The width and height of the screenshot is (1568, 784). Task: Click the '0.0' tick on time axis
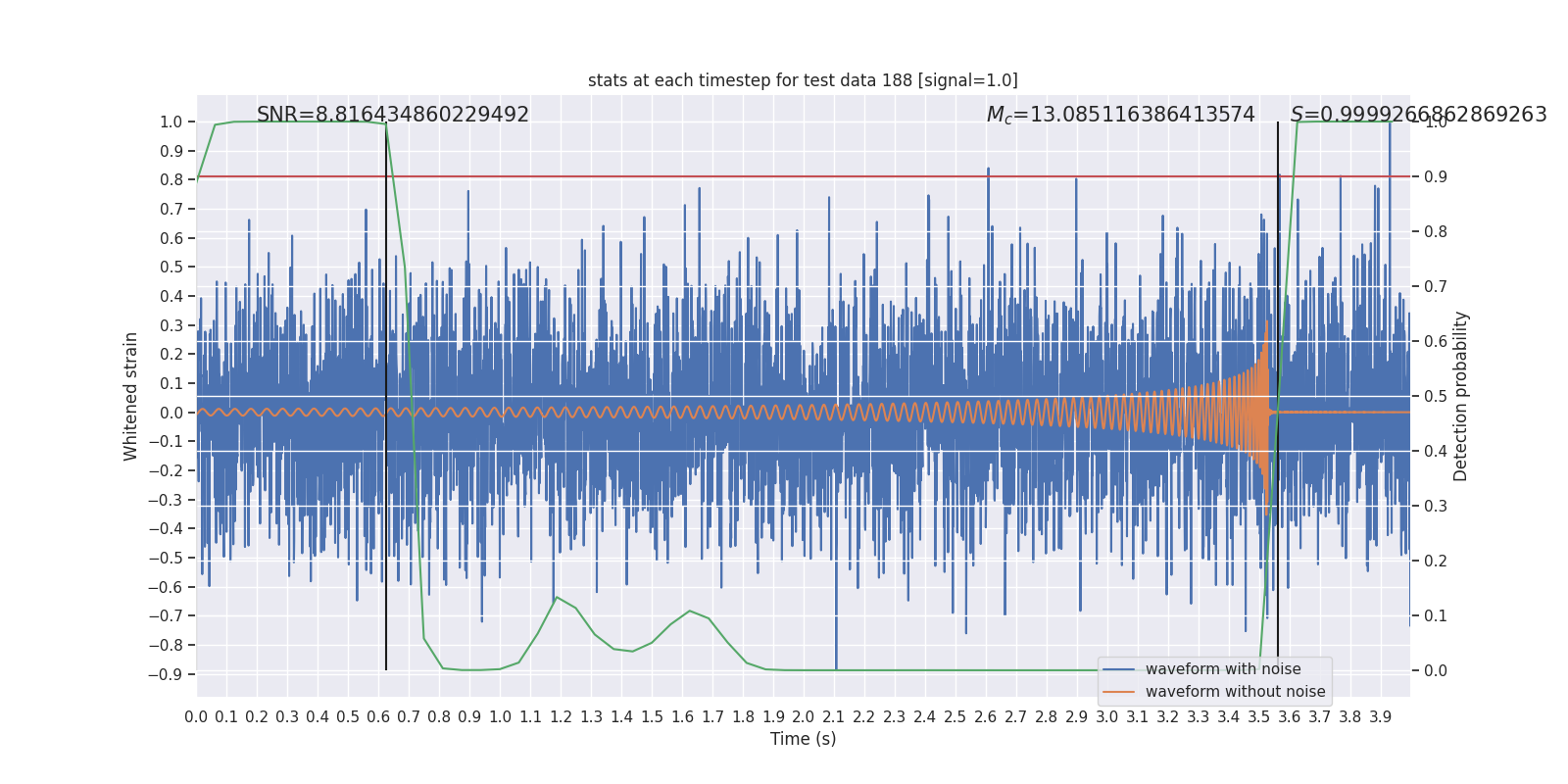click(196, 717)
